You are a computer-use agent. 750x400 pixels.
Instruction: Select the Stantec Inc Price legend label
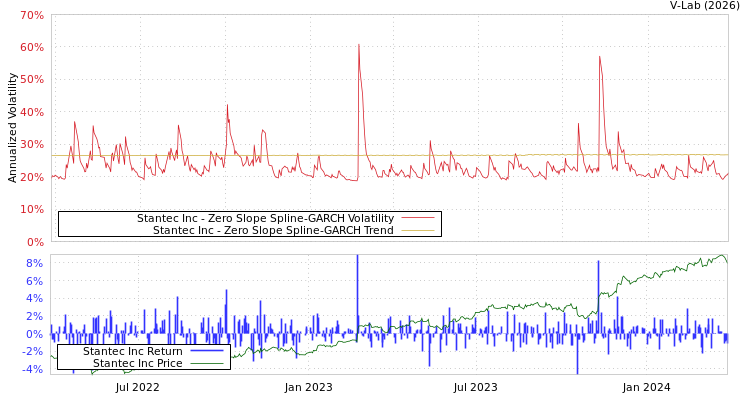click(138, 363)
